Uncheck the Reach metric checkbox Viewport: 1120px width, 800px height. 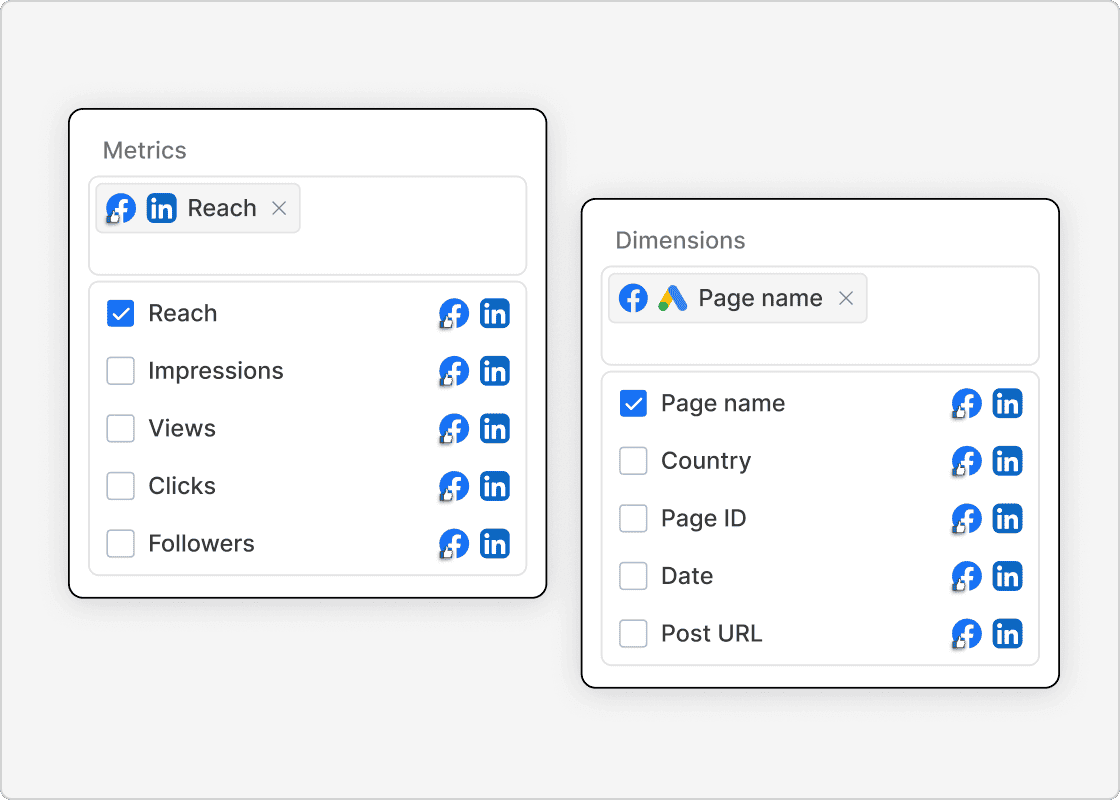click(120, 313)
